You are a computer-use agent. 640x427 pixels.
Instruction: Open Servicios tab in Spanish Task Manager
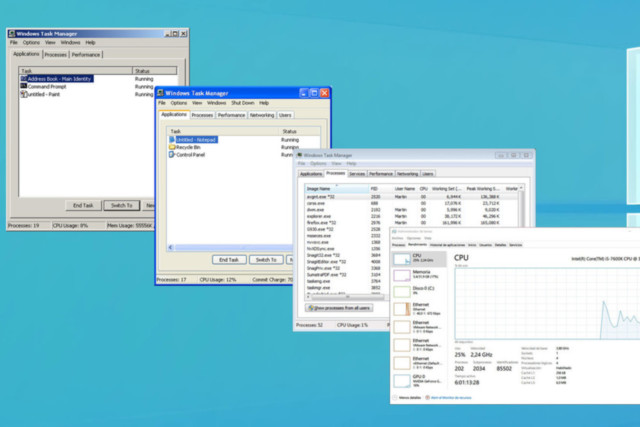click(516, 245)
